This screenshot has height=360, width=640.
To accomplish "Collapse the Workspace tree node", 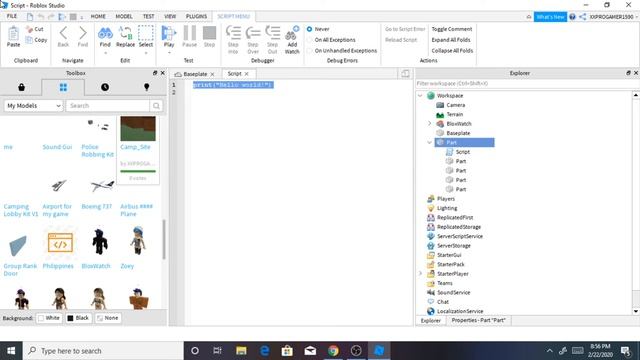I will coord(420,96).
